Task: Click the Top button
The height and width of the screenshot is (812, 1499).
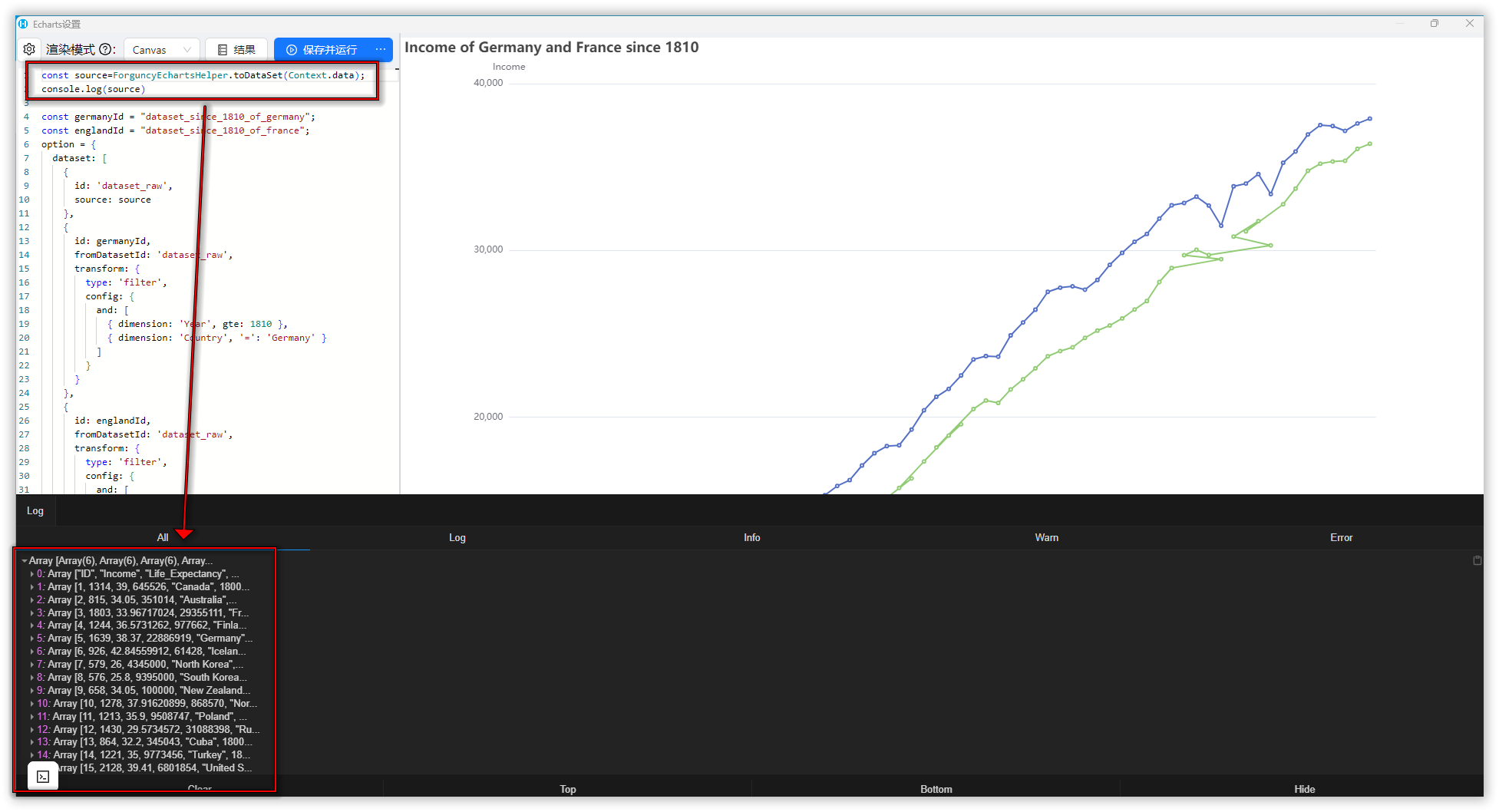Action: pyautogui.click(x=568, y=789)
